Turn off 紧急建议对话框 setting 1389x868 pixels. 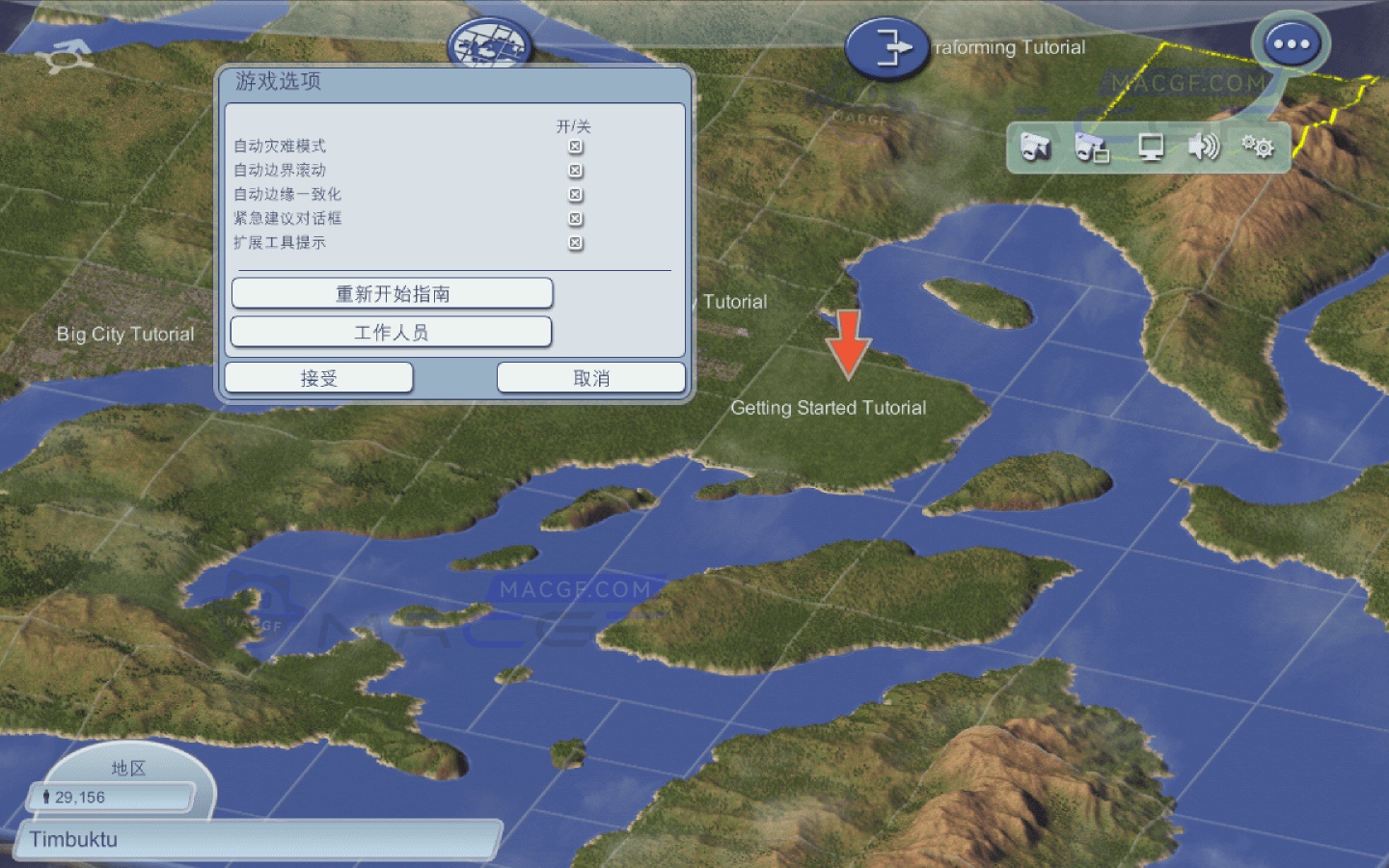coord(575,219)
